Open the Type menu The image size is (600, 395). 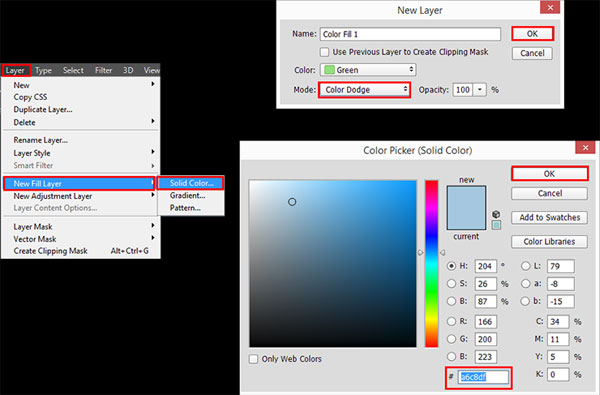pyautogui.click(x=43, y=70)
